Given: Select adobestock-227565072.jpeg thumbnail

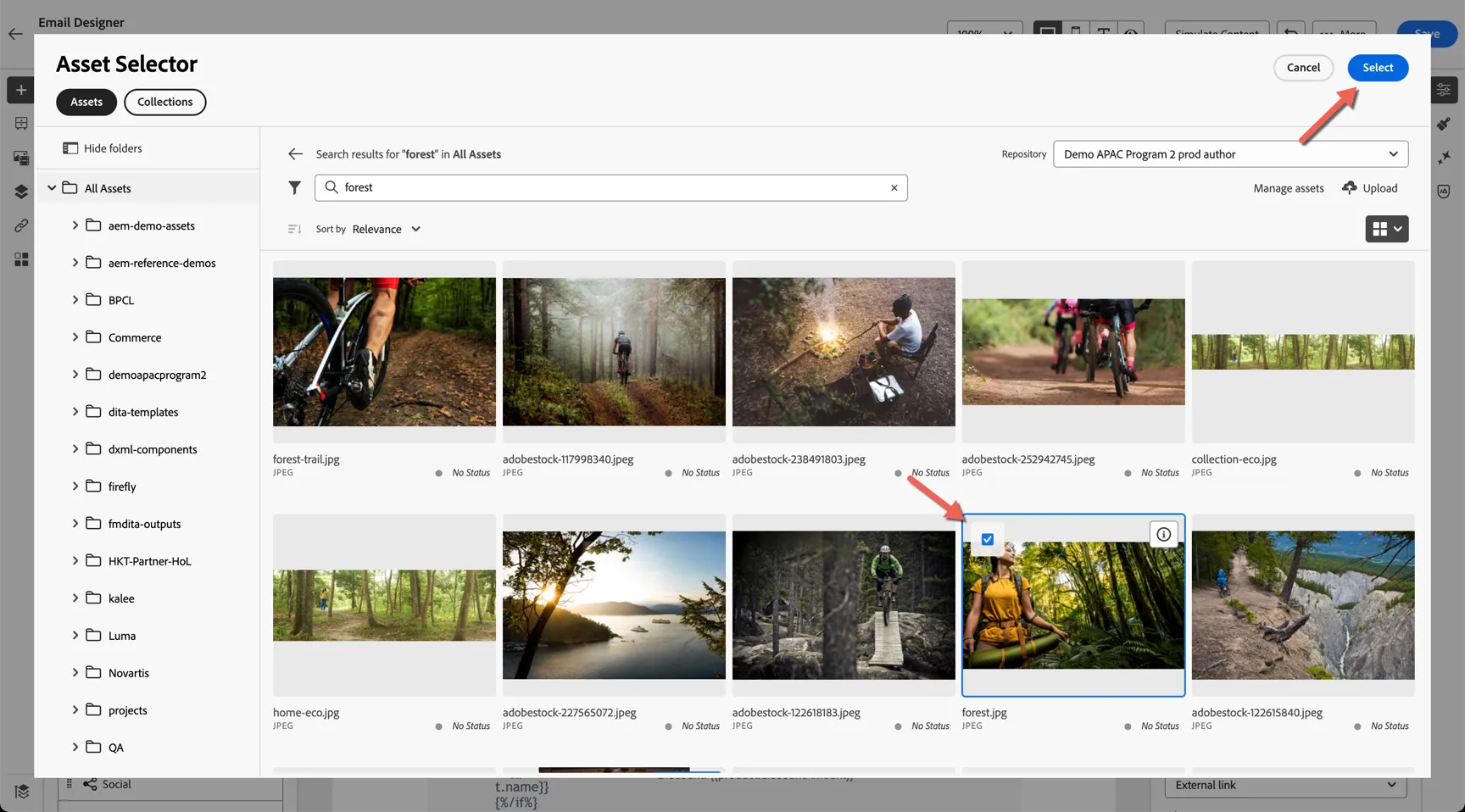Looking at the screenshot, I should click(614, 605).
